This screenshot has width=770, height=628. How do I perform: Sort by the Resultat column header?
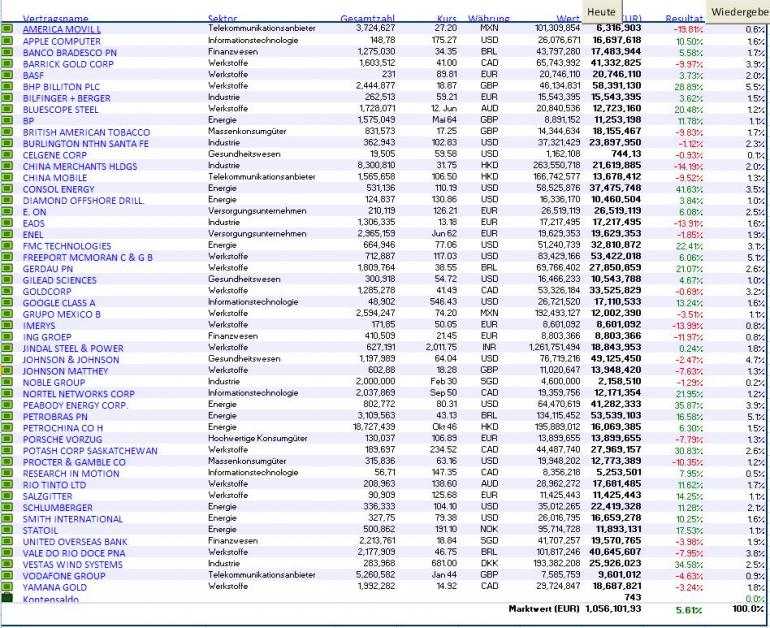click(684, 19)
